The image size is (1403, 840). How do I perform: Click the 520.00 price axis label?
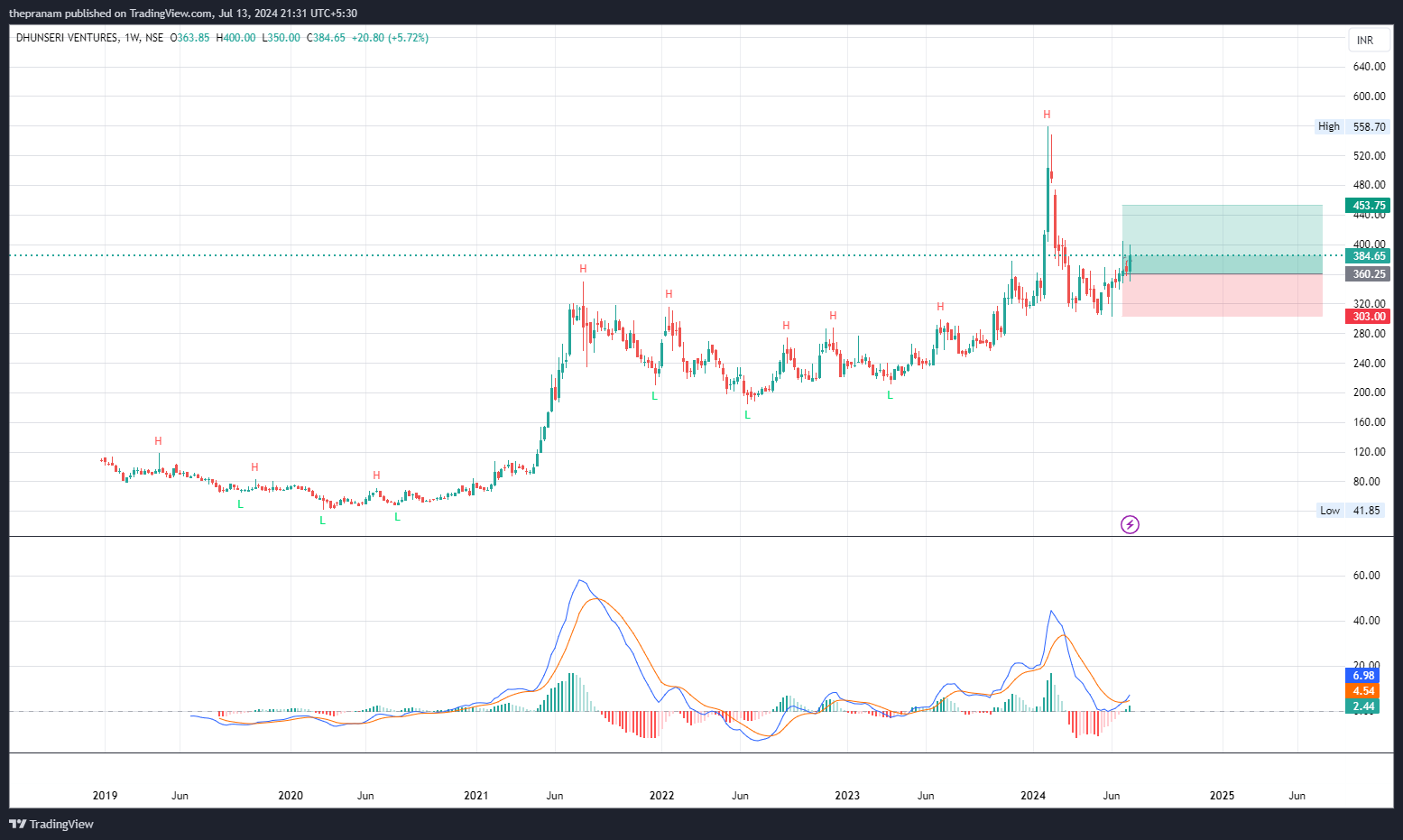[1369, 156]
